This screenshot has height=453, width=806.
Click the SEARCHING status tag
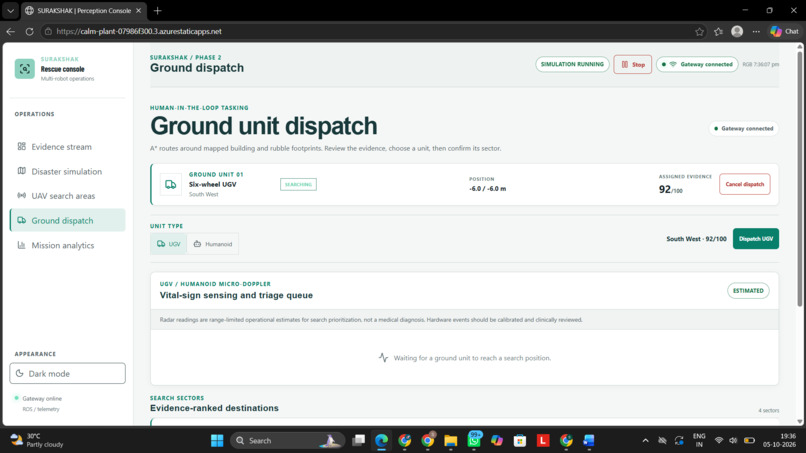coord(298,184)
